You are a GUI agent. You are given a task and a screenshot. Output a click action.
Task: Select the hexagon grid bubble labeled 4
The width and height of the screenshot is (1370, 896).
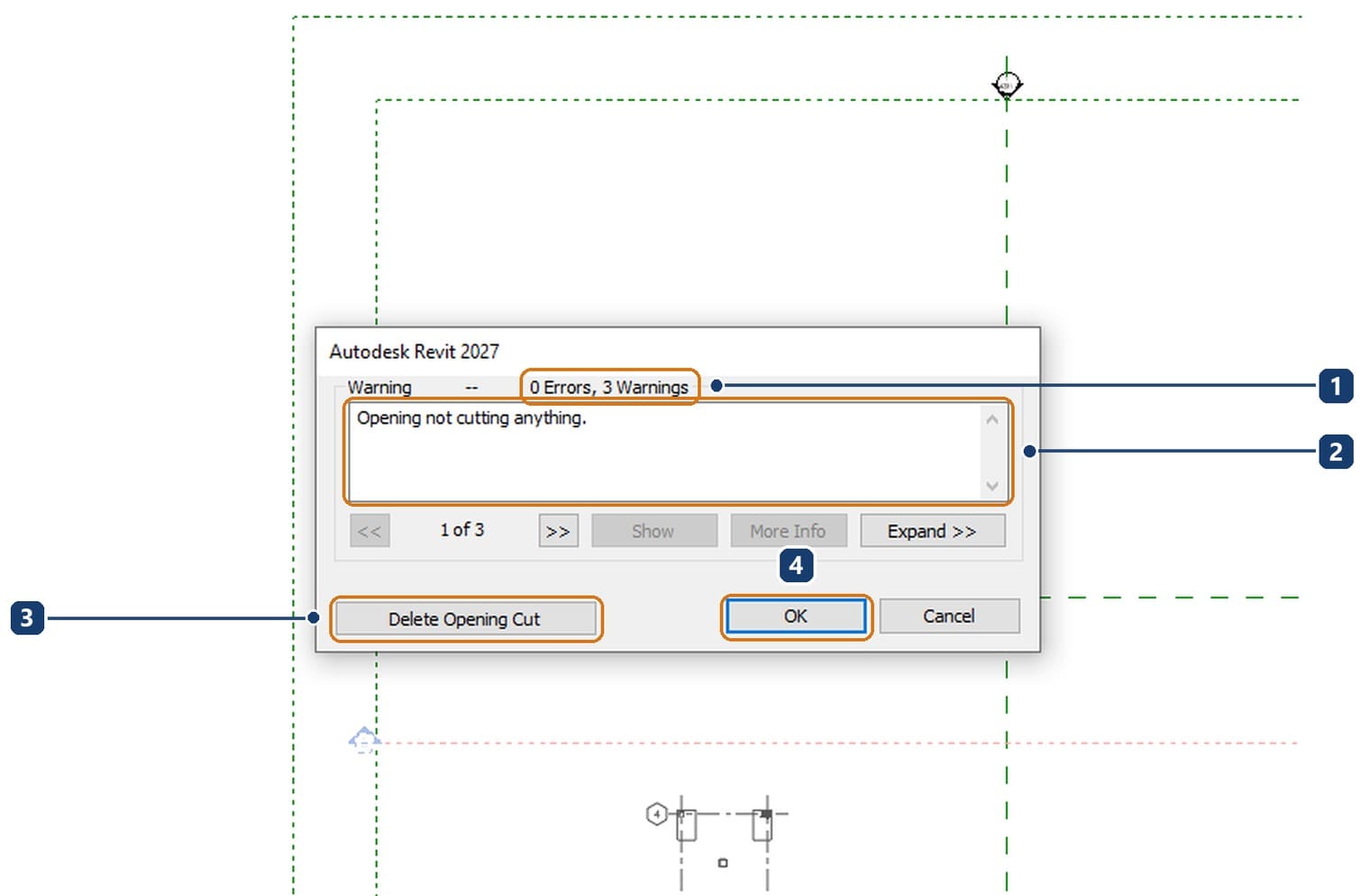click(657, 815)
